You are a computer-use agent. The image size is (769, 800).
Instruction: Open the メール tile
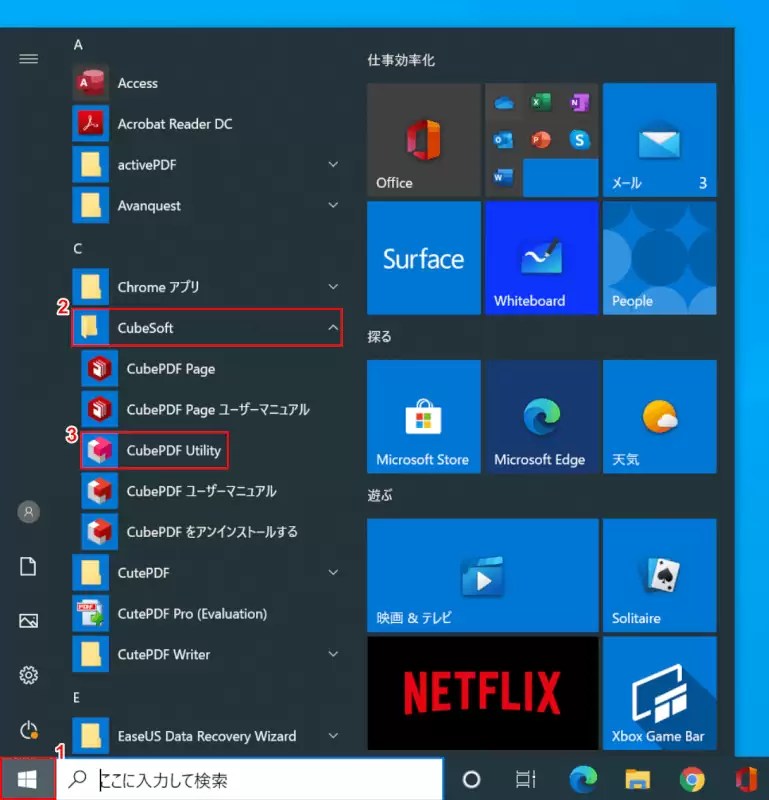[x=659, y=140]
